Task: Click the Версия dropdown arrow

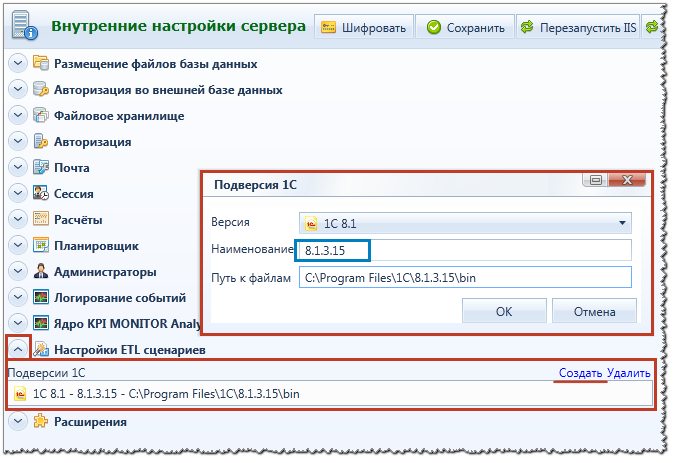Action: pyautogui.click(x=622, y=223)
